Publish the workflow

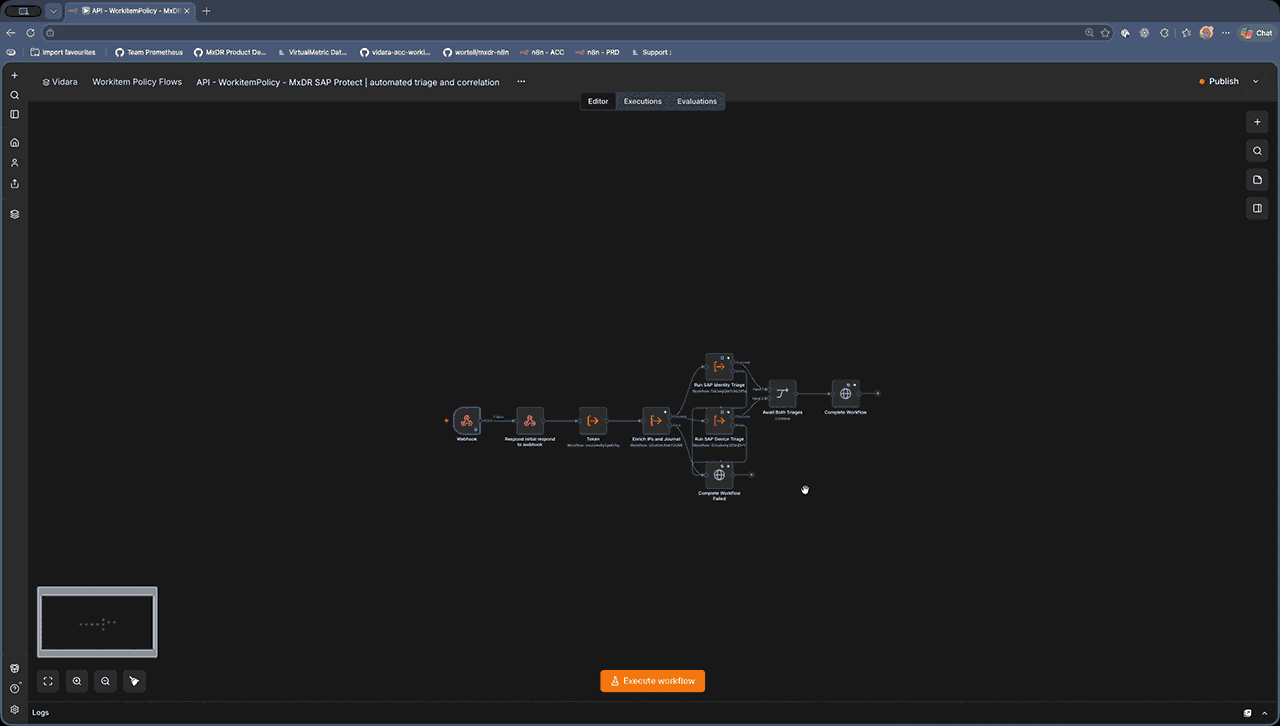tap(1218, 82)
